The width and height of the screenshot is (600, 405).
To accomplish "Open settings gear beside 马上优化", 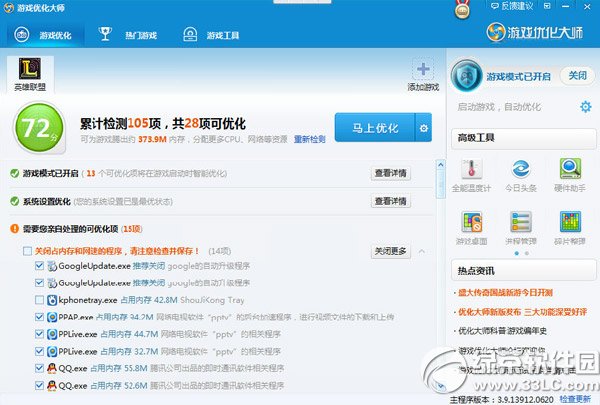I will pos(424,128).
